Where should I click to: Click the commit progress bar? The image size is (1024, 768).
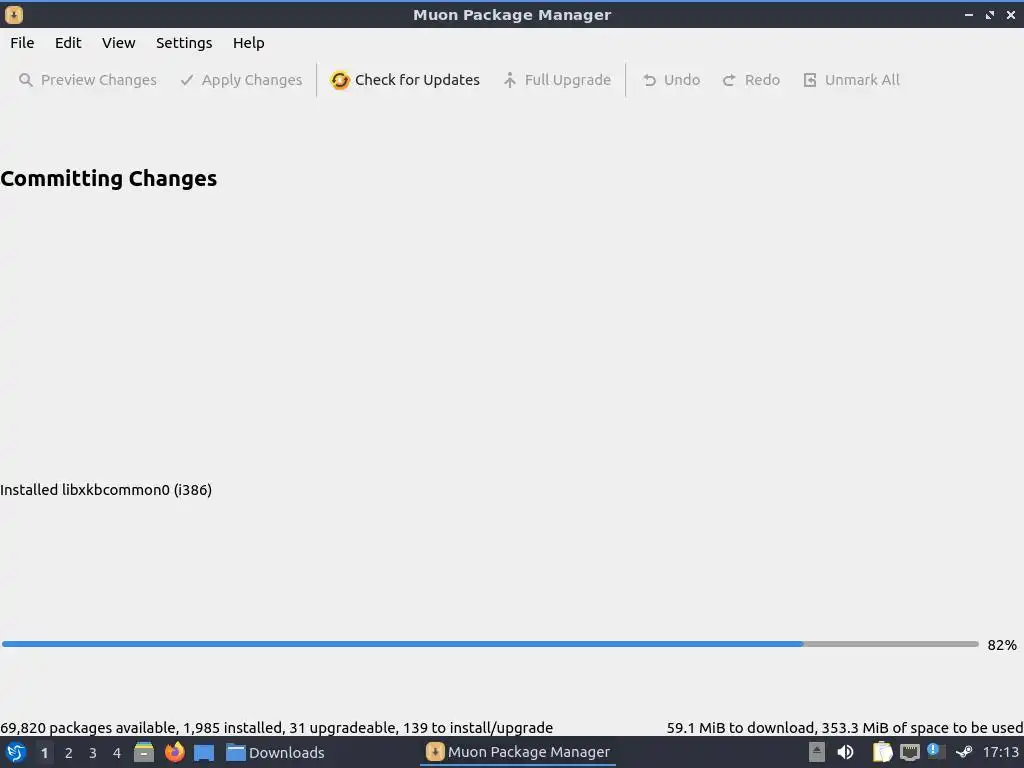click(x=490, y=644)
